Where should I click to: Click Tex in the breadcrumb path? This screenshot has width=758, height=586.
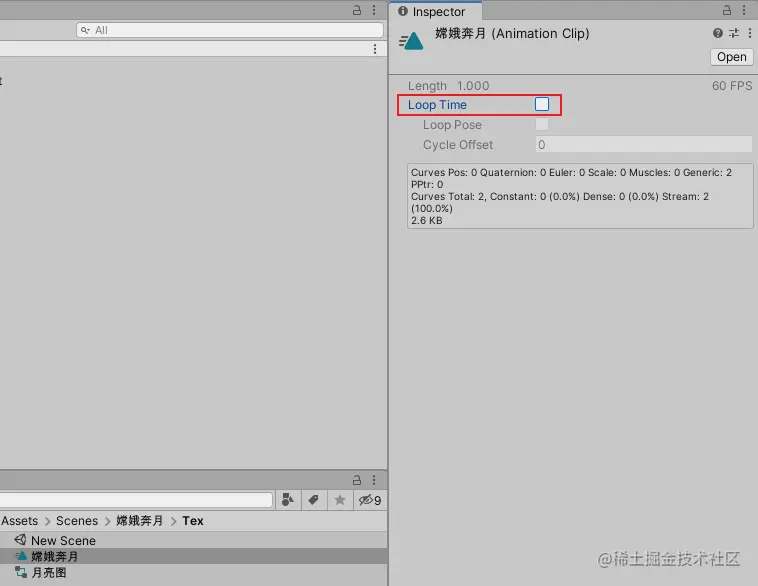pyautogui.click(x=193, y=521)
